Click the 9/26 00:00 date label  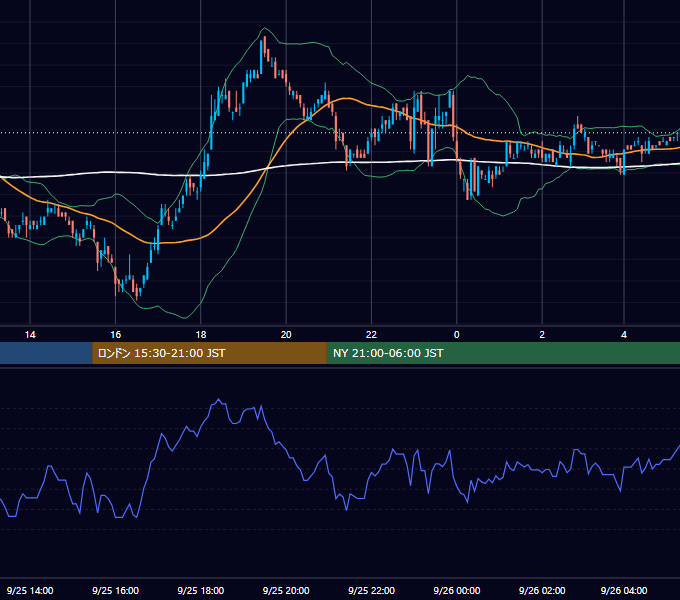457,590
